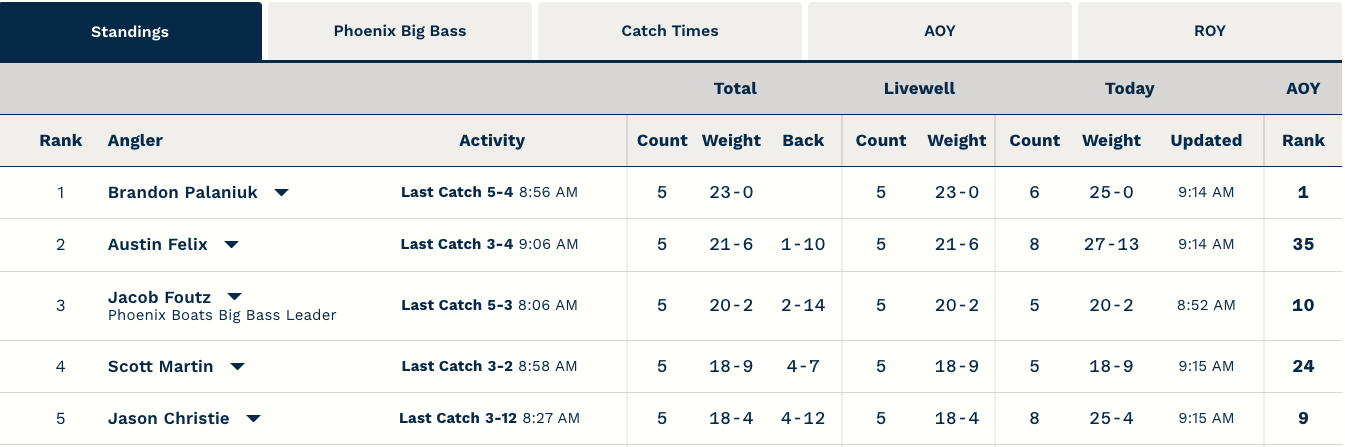This screenshot has height=447, width=1345.
Task: Click angler name Jason Christie
Action: pos(168,419)
